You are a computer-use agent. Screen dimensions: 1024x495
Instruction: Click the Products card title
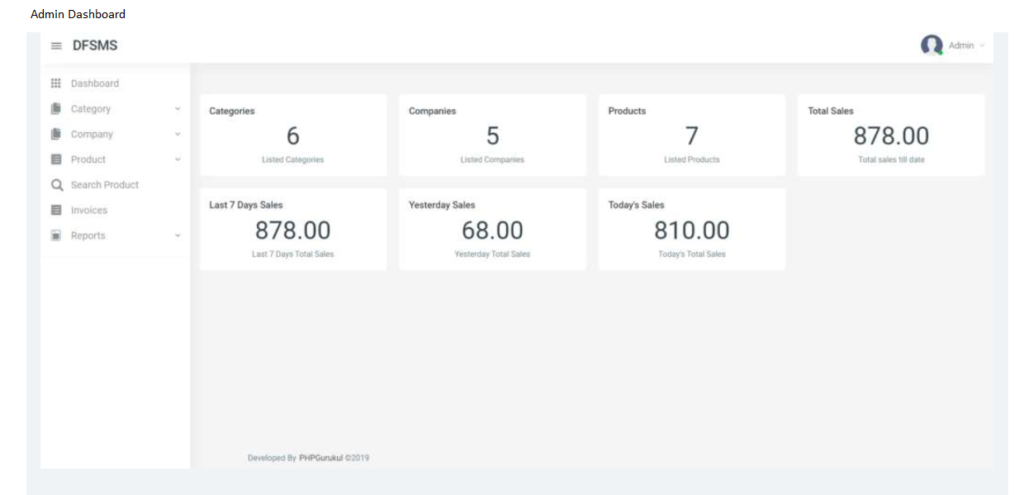(x=627, y=111)
